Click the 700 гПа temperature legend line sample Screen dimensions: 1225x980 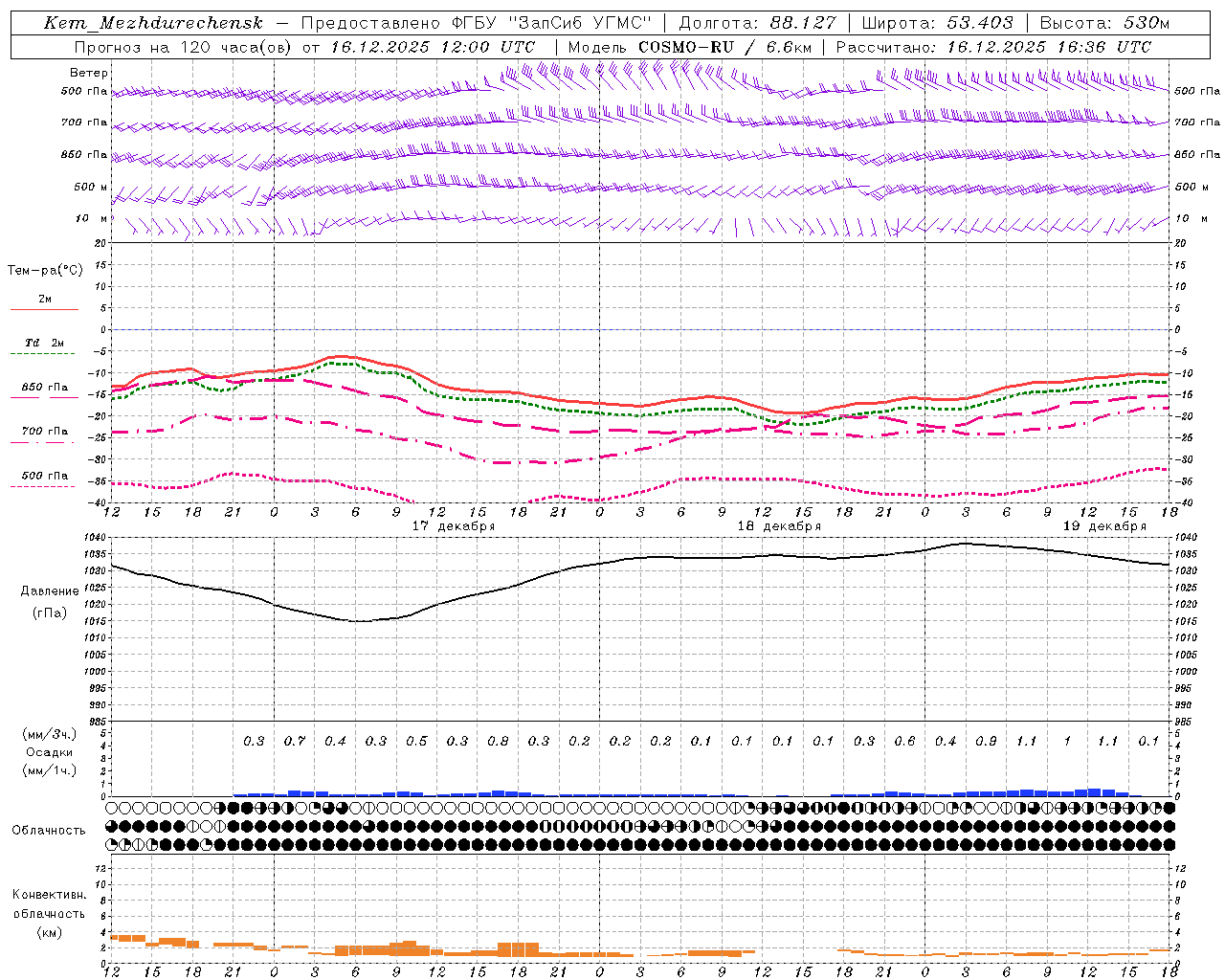(x=42, y=442)
